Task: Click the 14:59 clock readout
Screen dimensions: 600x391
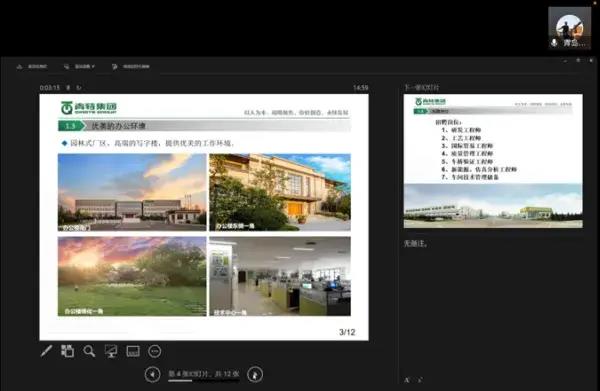Action: click(360, 88)
